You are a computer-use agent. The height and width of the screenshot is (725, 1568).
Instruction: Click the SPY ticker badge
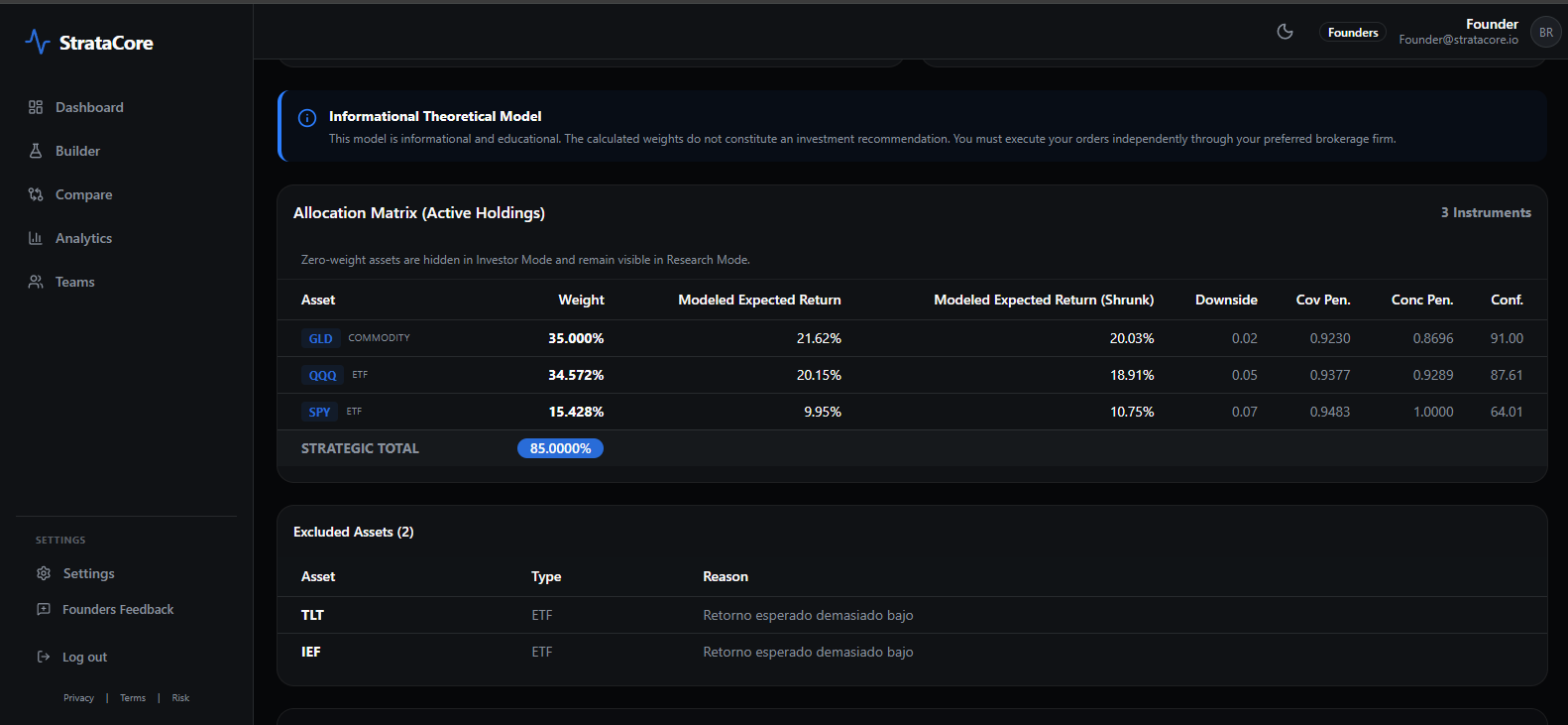[x=319, y=412]
